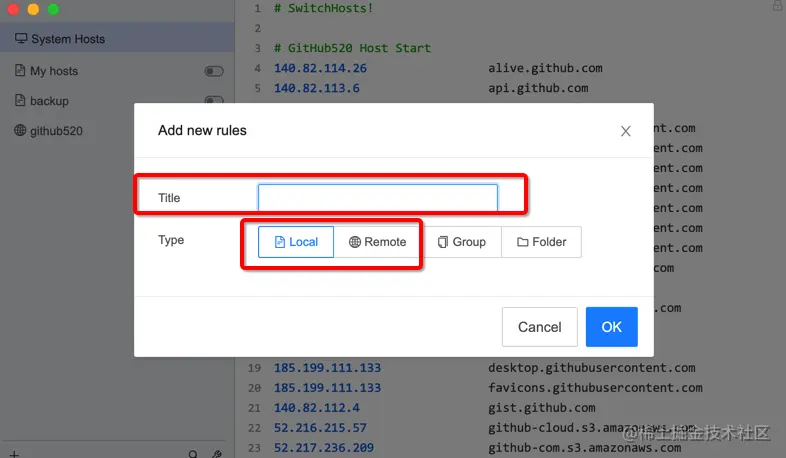
Task: Click IP 140.82.113.6 on line 5
Action: point(317,88)
